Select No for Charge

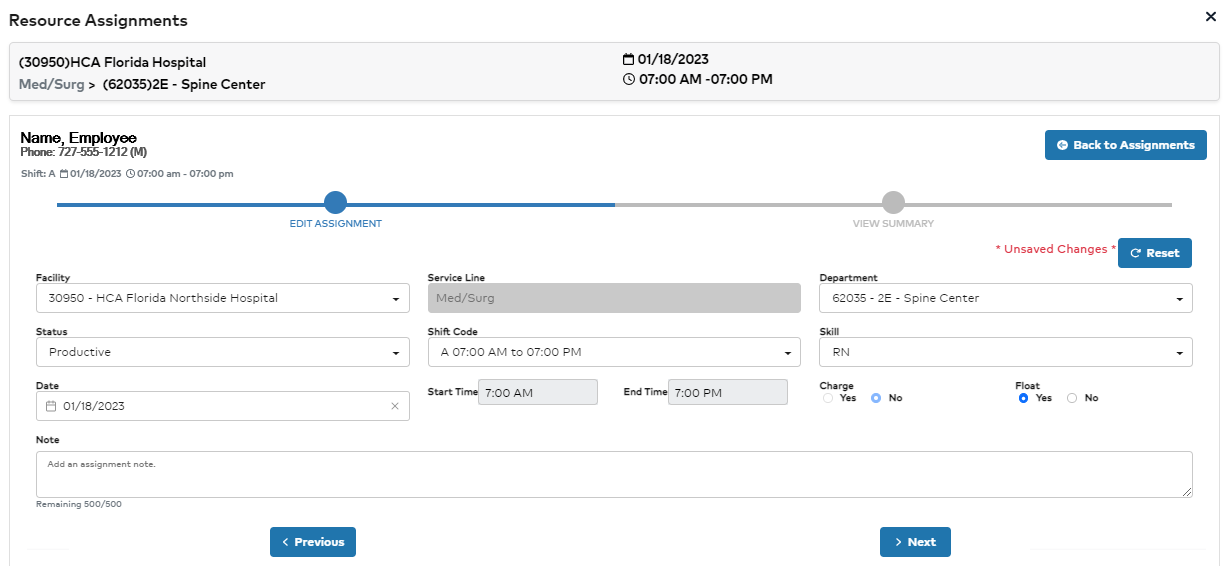pos(875,398)
